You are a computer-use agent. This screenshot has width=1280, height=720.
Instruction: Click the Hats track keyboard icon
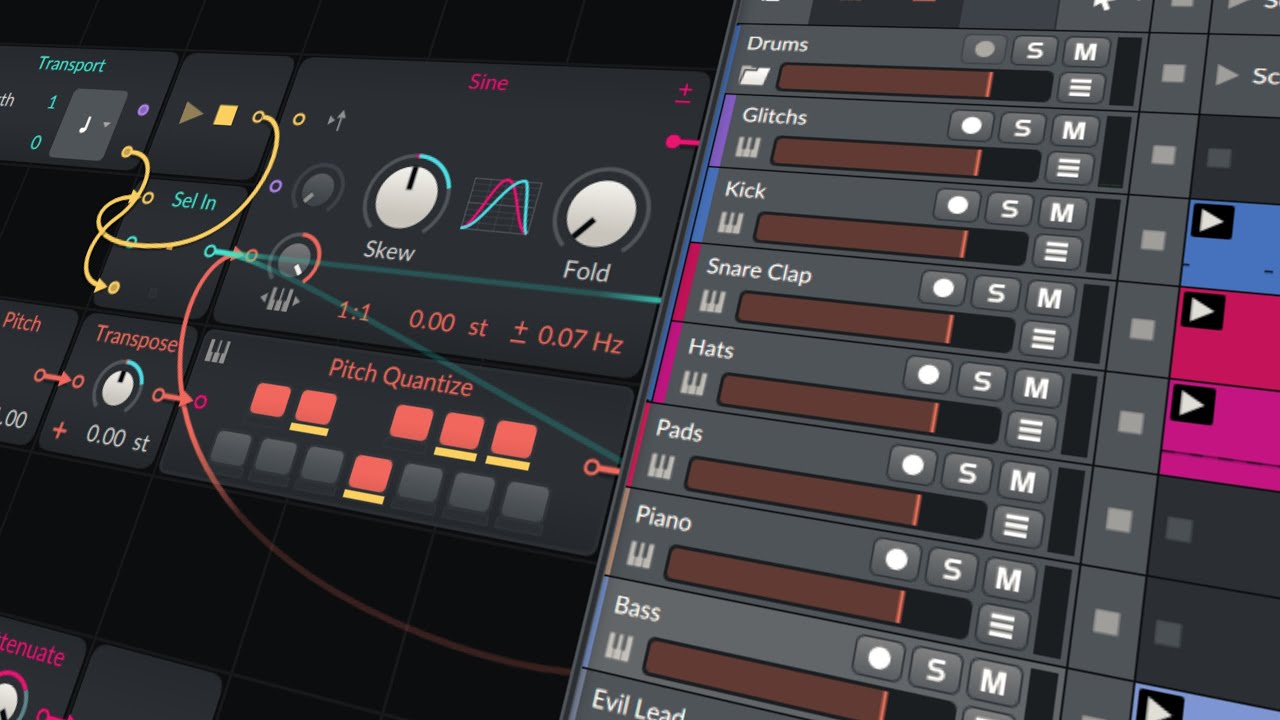[x=694, y=383]
